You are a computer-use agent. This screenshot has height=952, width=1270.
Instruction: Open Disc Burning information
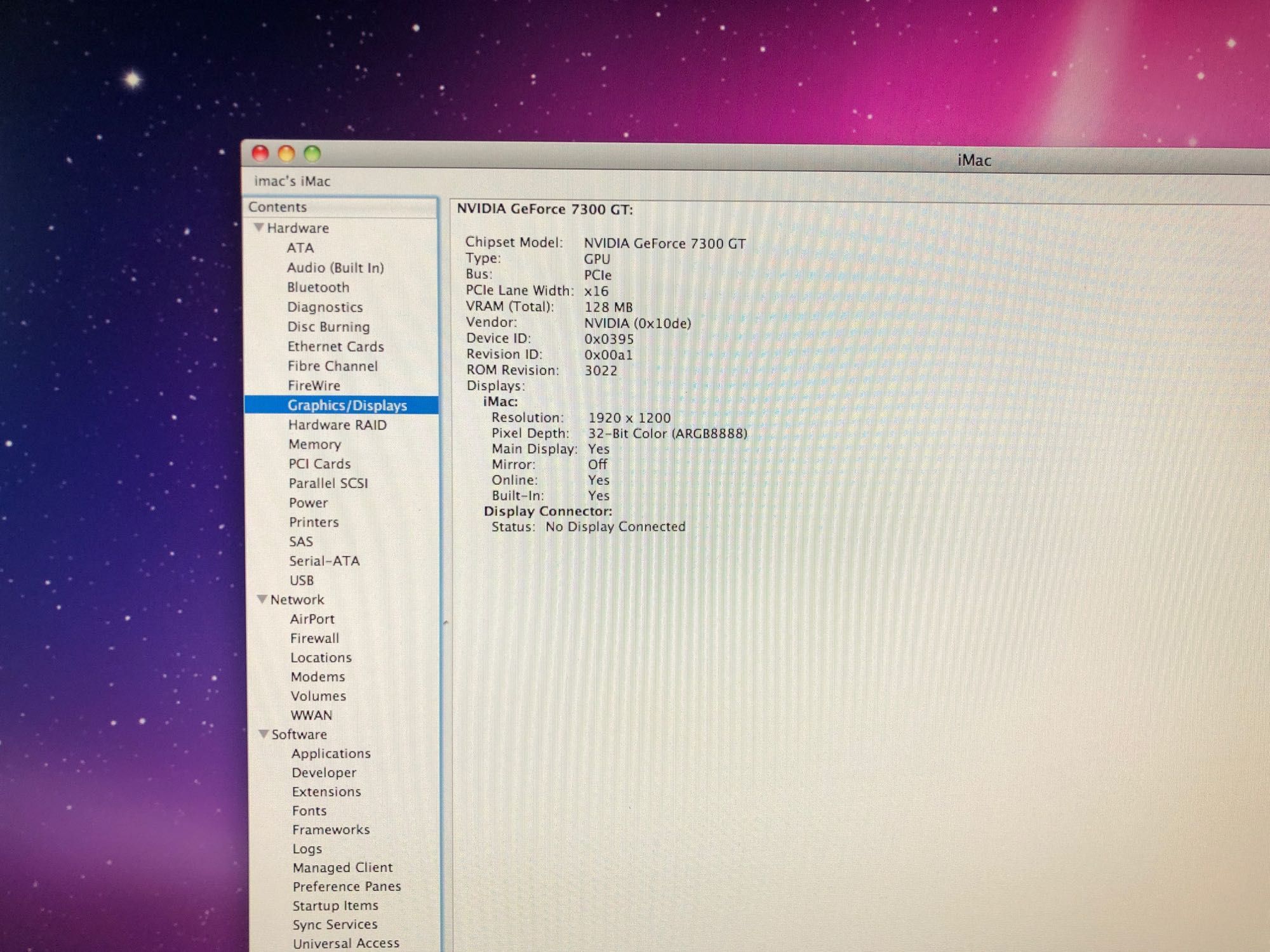328,327
